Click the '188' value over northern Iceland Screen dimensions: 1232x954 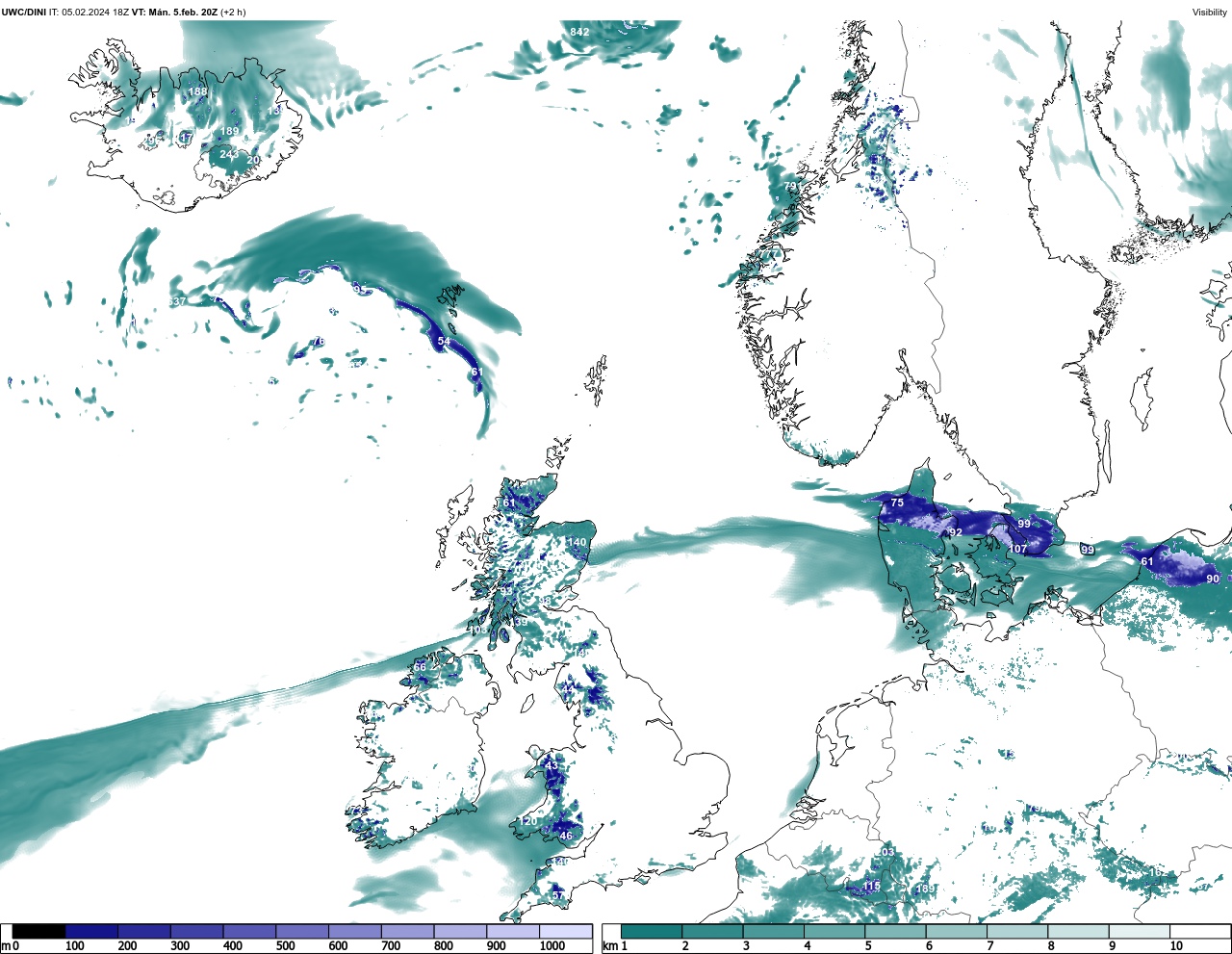[x=197, y=92]
